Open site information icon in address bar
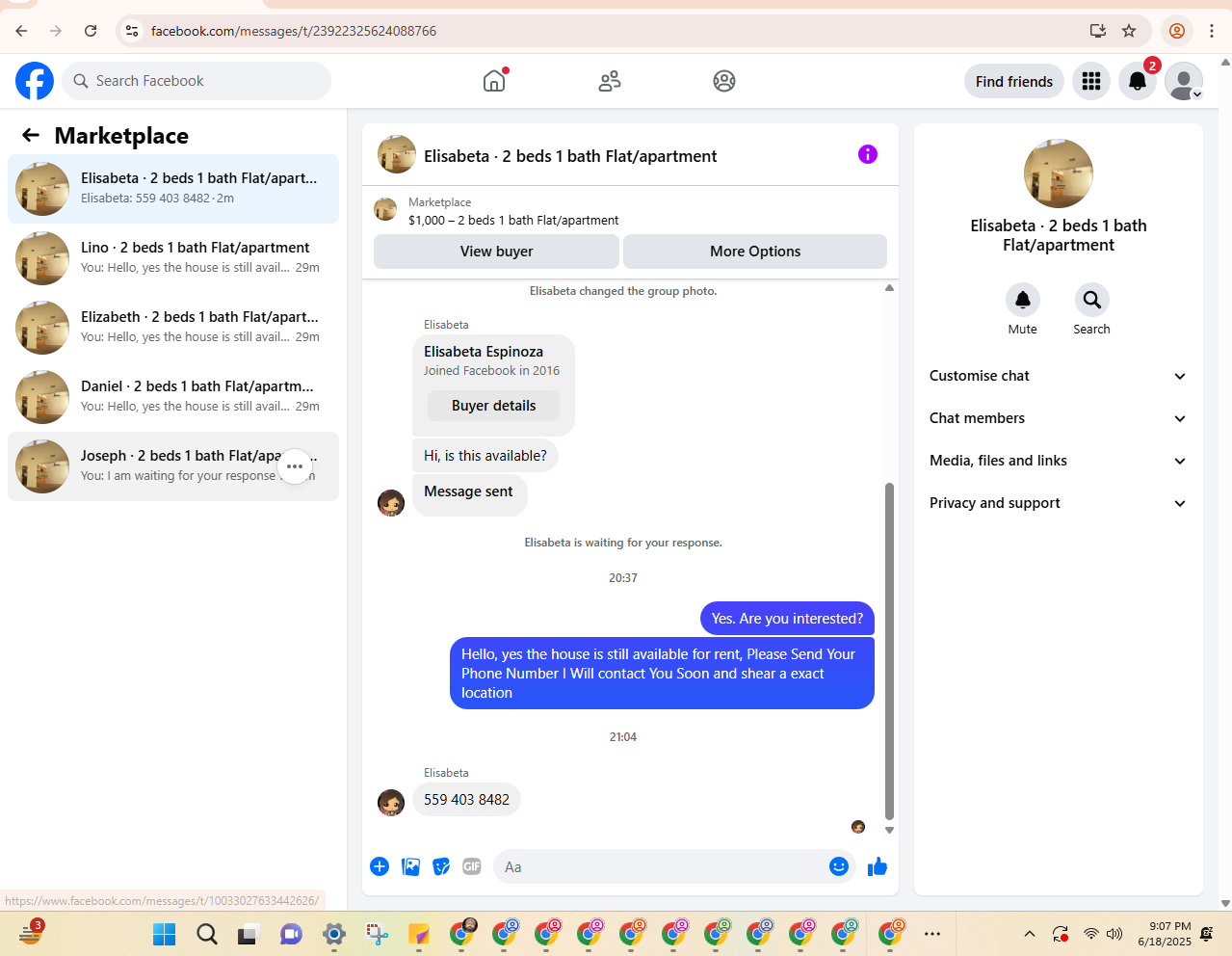This screenshot has width=1232, height=956. click(x=132, y=31)
